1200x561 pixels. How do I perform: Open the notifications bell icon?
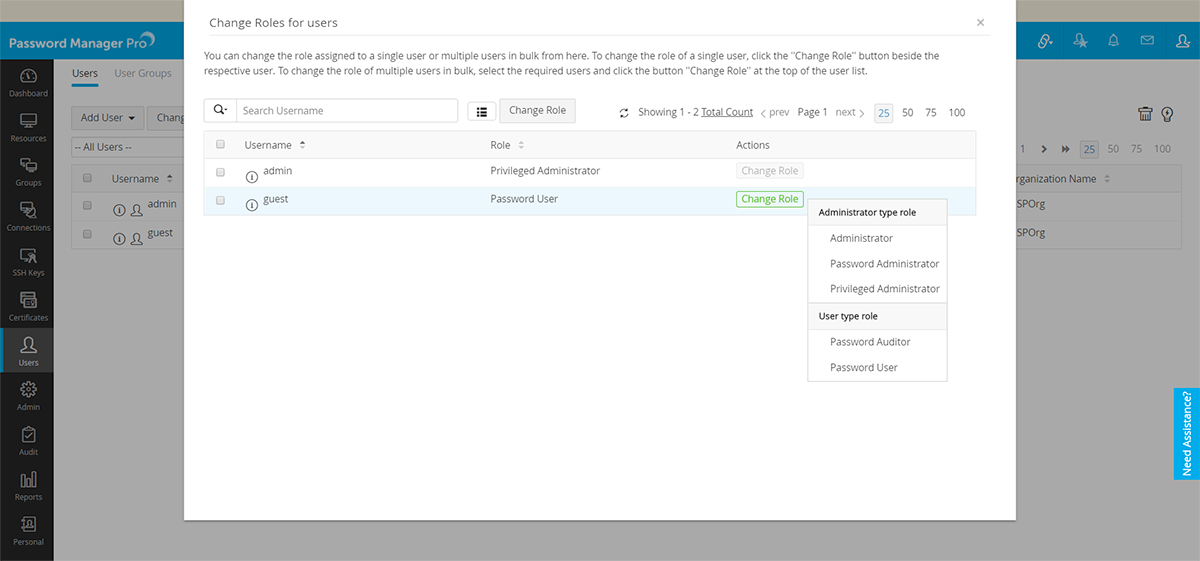coord(1113,41)
